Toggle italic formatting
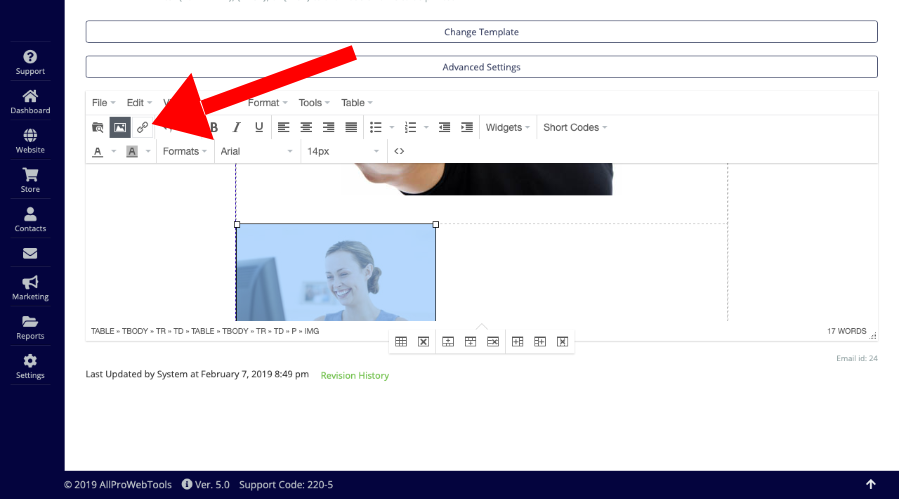Image resolution: width=900 pixels, height=500 pixels. coord(238,127)
